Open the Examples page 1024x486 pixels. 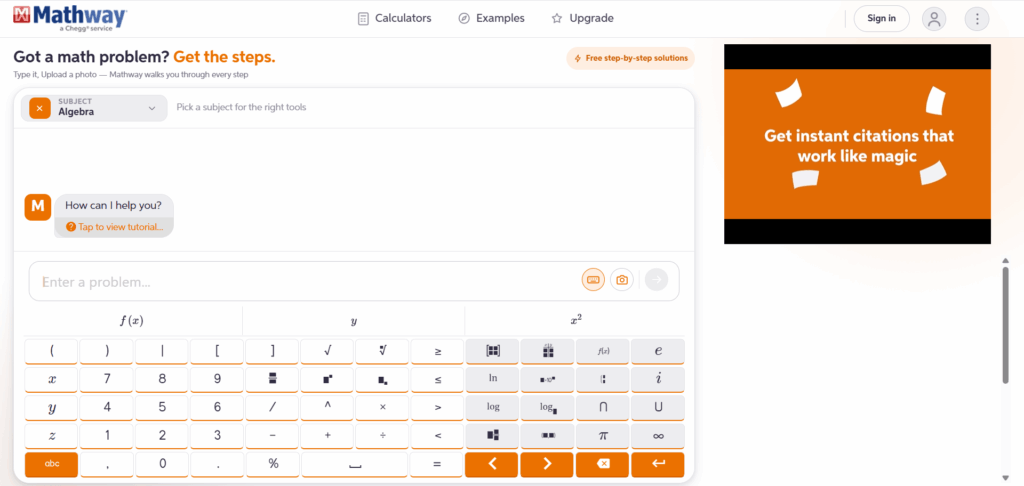tap(491, 18)
